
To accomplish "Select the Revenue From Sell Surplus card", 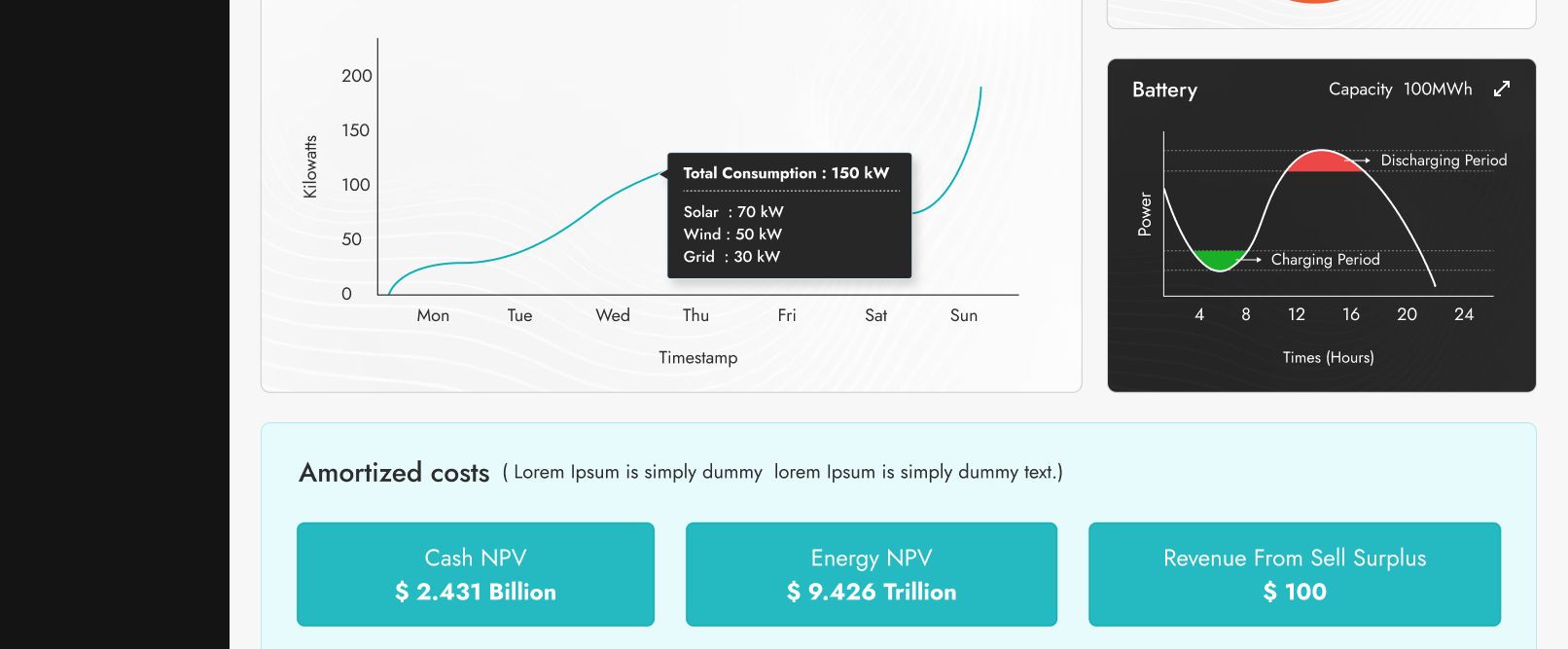I will coord(1294,574).
